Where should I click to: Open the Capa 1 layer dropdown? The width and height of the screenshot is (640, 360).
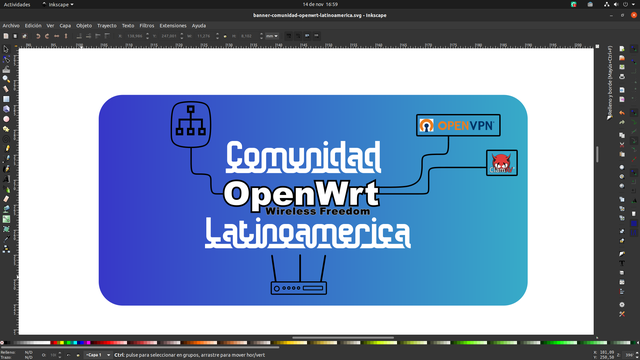pyautogui.click(x=98, y=355)
